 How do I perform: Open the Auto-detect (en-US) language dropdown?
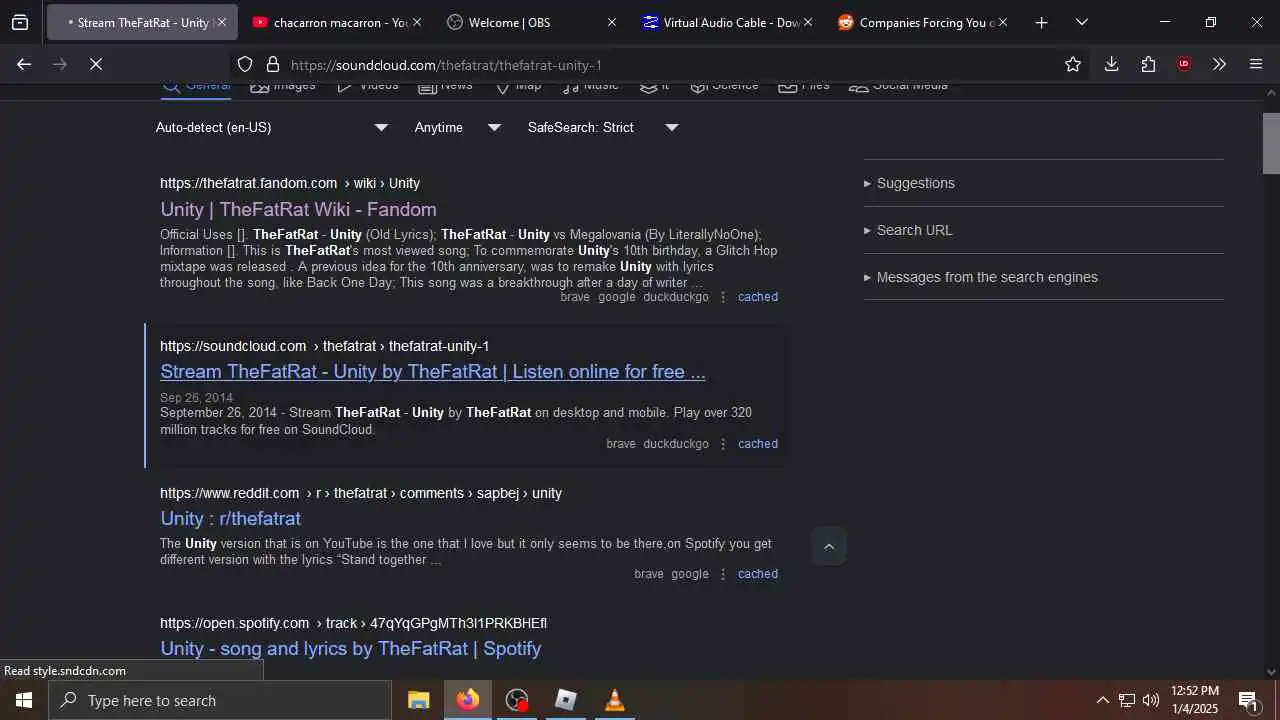pyautogui.click(x=272, y=127)
